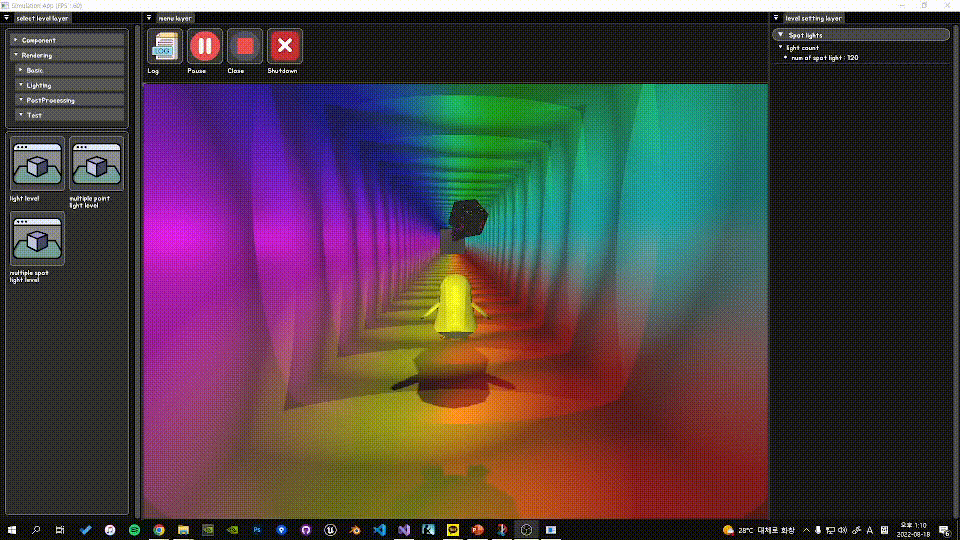
Task: Open KakaoTalk from the taskbar
Action: coord(452,530)
